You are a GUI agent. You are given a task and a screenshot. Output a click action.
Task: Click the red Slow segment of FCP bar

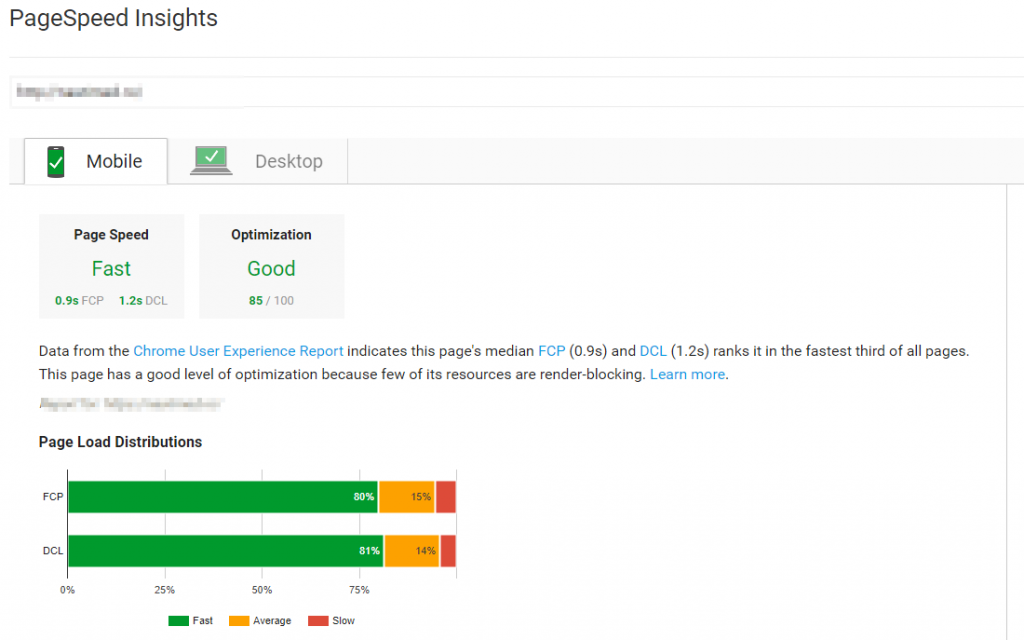point(446,497)
